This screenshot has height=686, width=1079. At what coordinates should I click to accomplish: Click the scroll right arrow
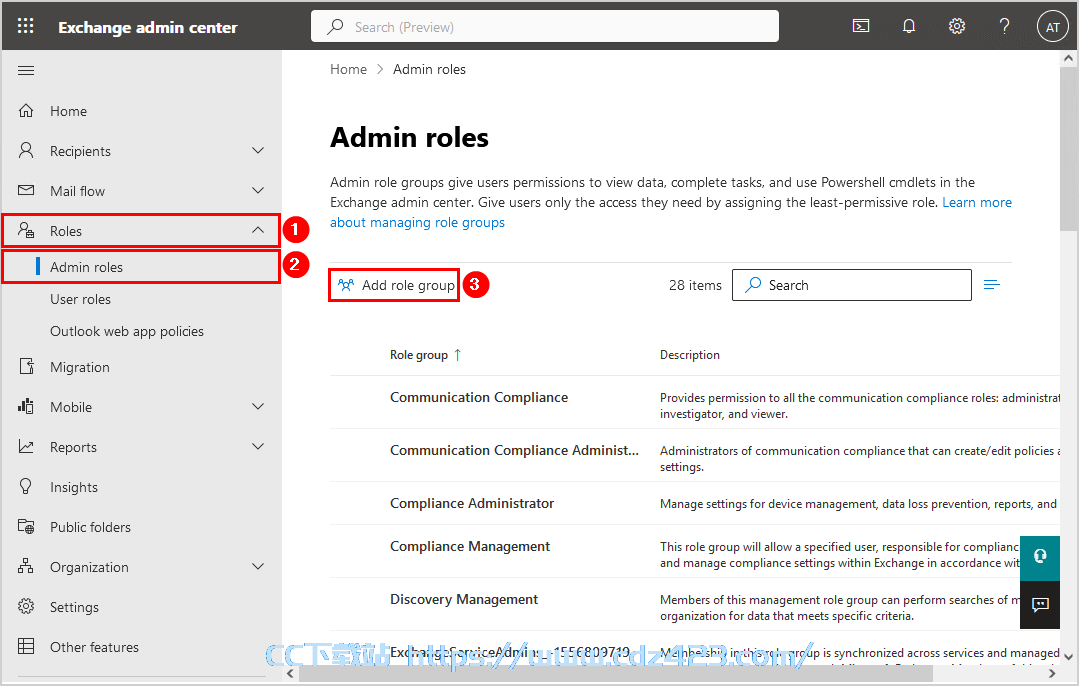tap(1052, 673)
